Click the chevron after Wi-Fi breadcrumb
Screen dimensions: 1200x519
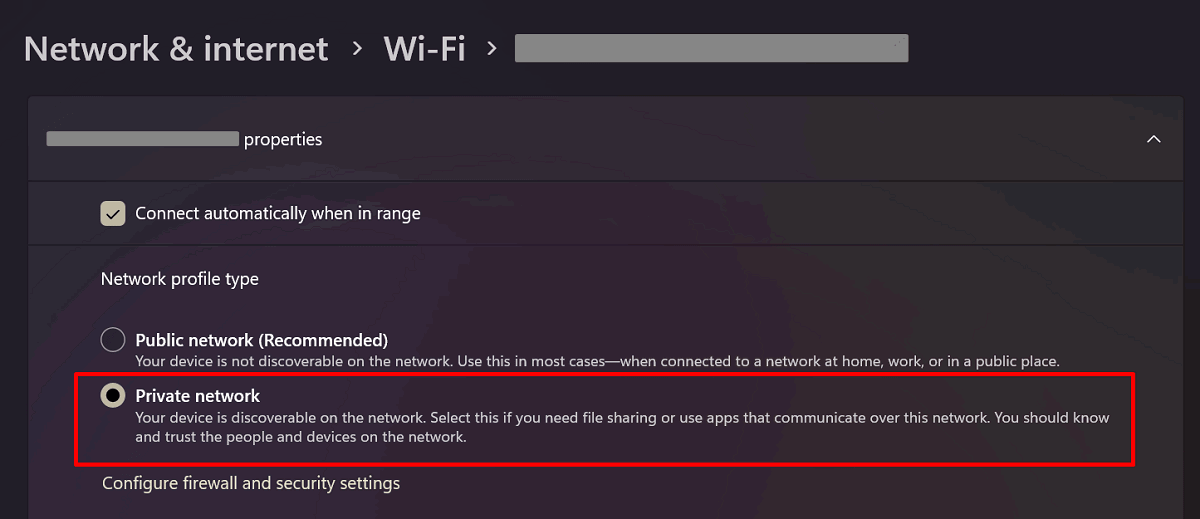tap(491, 49)
